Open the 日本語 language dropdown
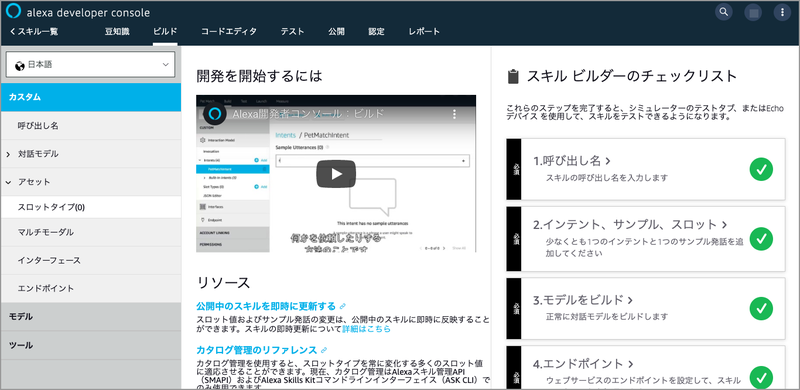The width and height of the screenshot is (800, 390). click(90, 65)
